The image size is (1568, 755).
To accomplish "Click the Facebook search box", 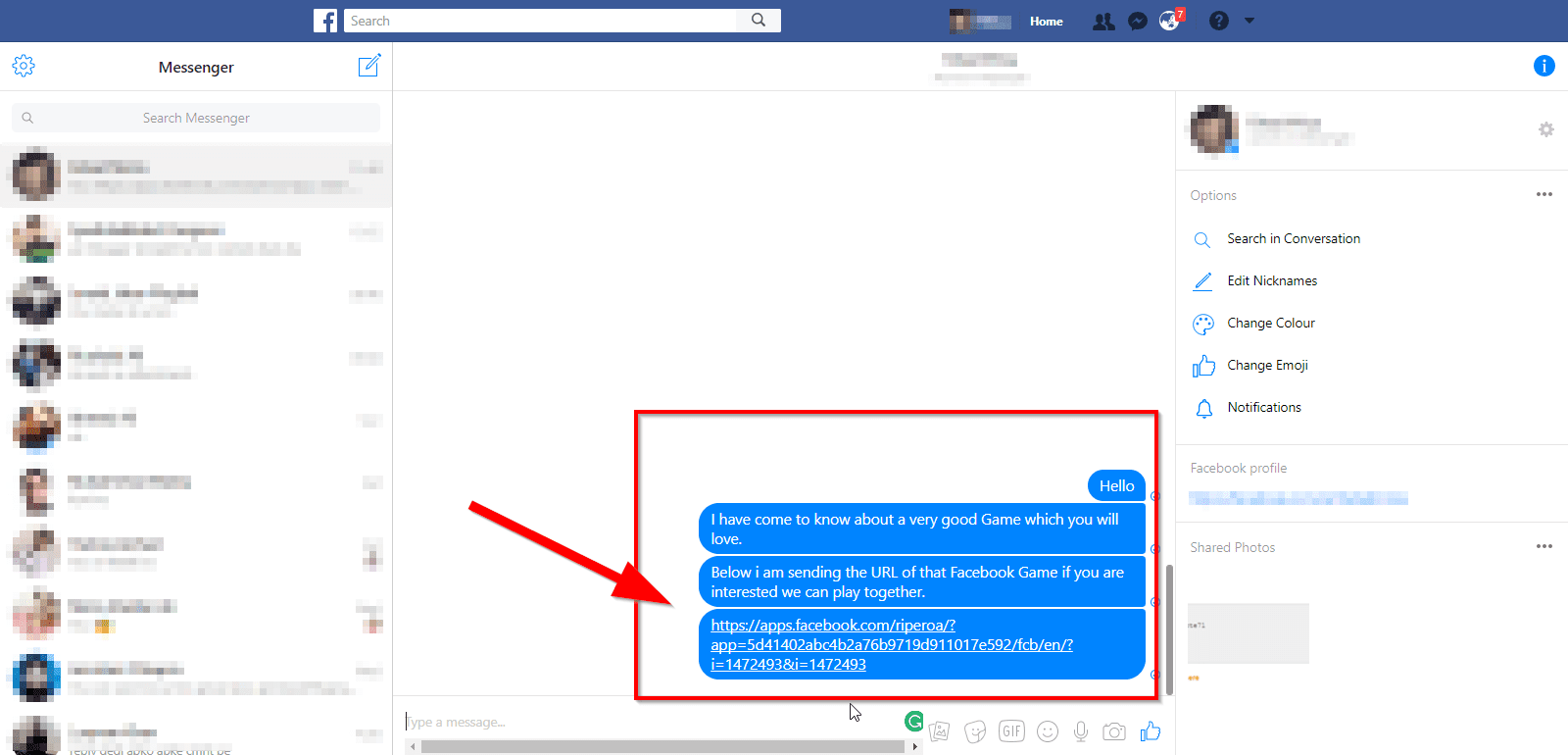I will point(540,21).
